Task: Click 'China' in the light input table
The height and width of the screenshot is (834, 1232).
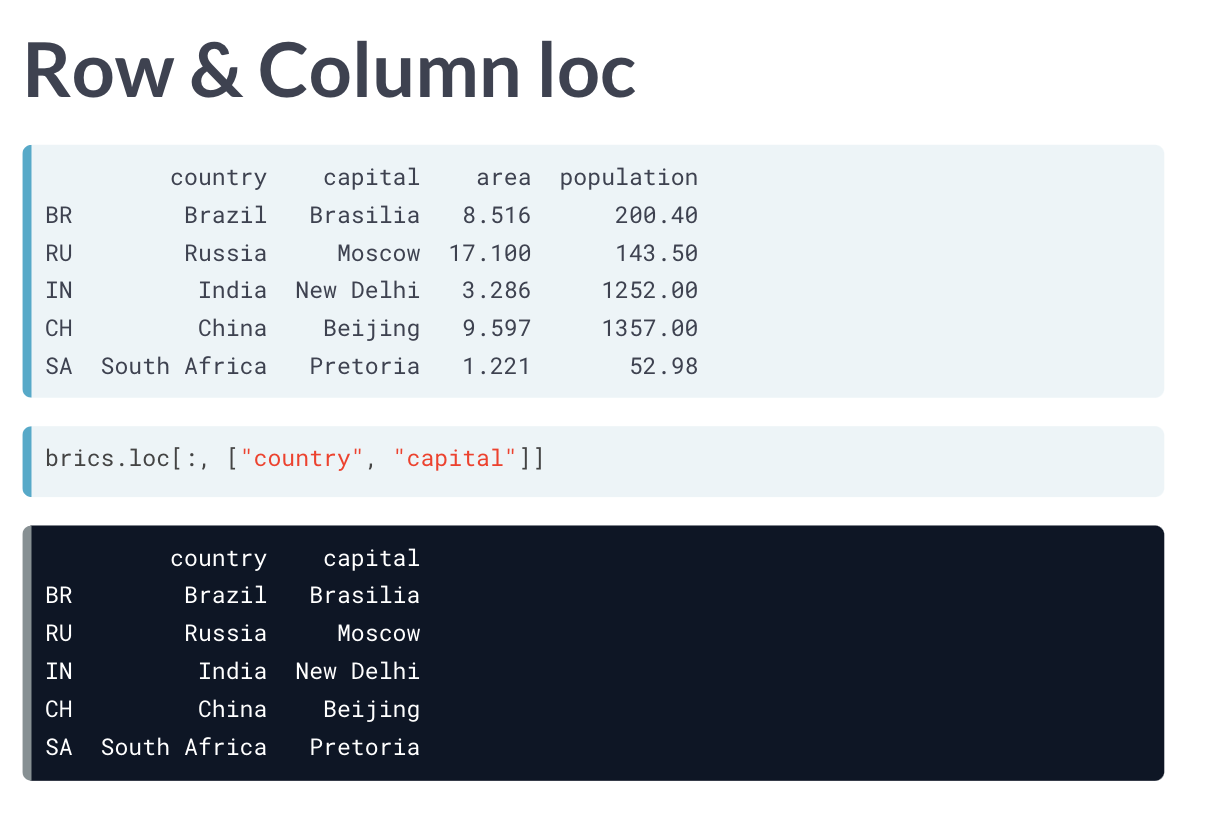Action: point(233,328)
